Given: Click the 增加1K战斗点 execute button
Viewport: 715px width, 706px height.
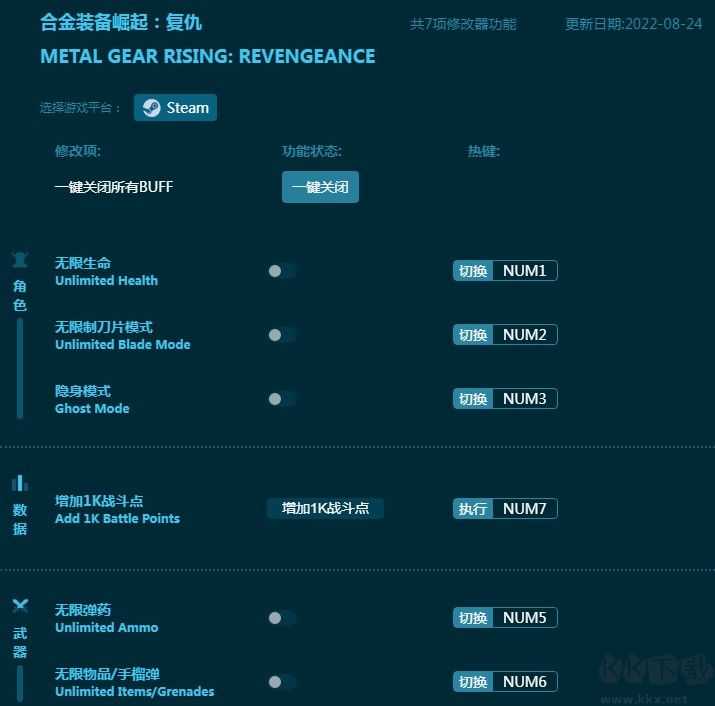Looking at the screenshot, I should point(325,508).
